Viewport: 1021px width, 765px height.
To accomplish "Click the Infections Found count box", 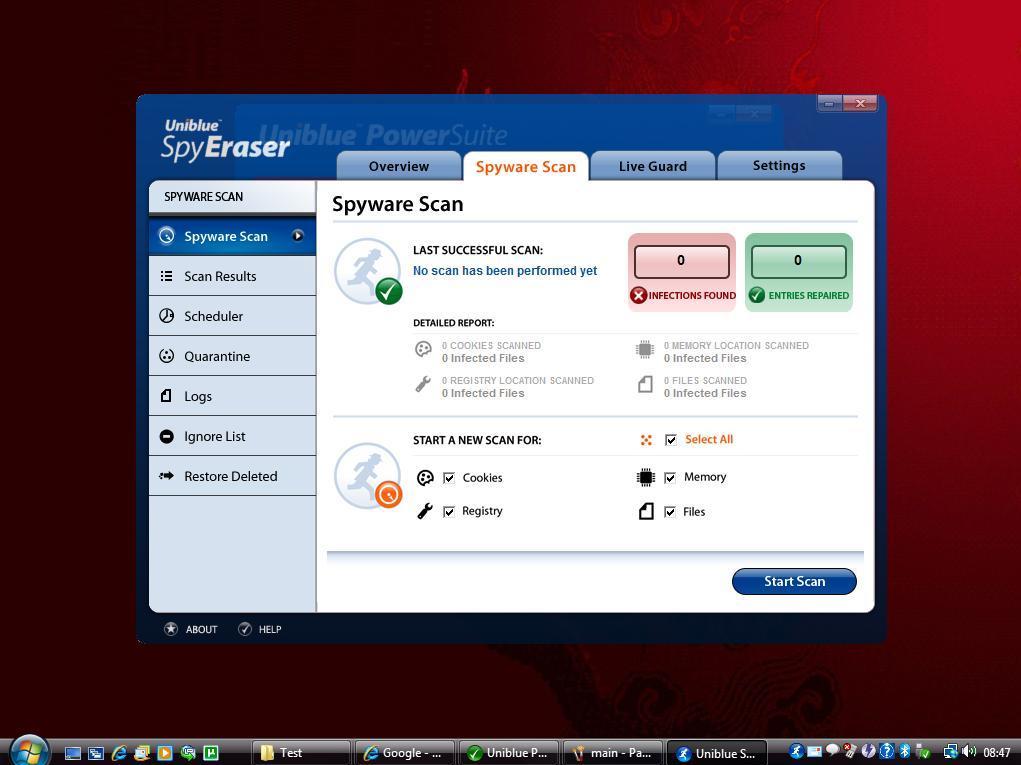I will point(681,261).
